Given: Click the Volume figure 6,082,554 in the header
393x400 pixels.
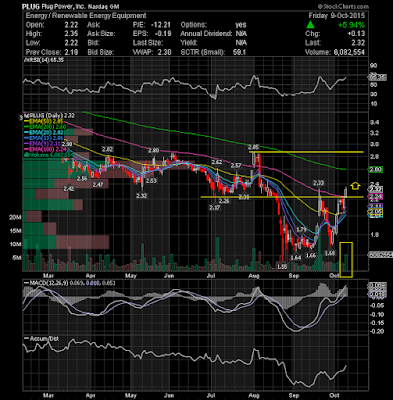Looking at the screenshot, I should click(x=348, y=52).
